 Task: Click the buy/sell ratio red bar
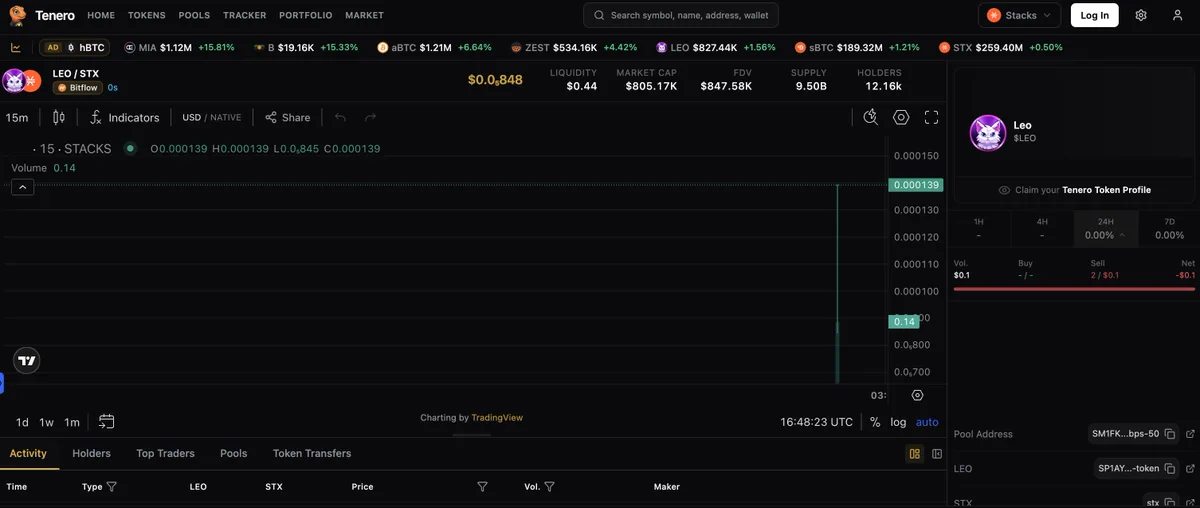tap(1074, 288)
